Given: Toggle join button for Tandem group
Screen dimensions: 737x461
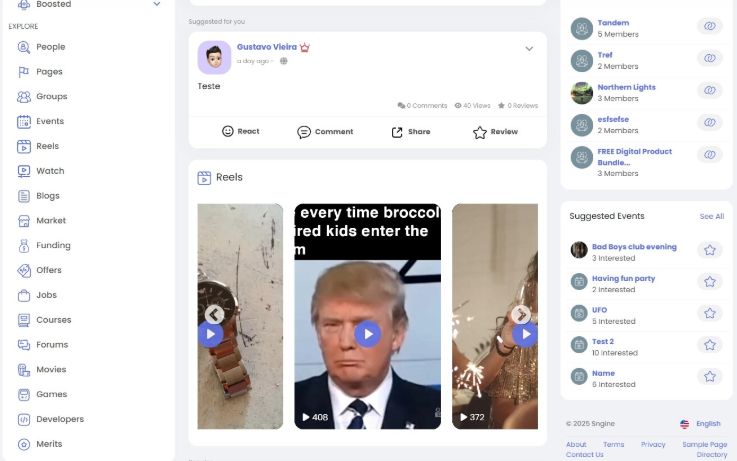Looking at the screenshot, I should coord(710,26).
